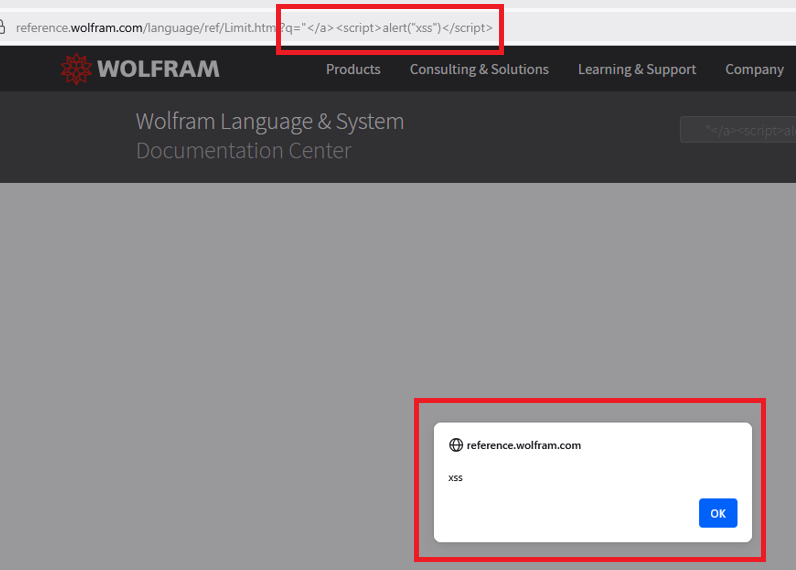Open the Consulting & Solutions menu
The image size is (796, 570).
(x=479, y=69)
